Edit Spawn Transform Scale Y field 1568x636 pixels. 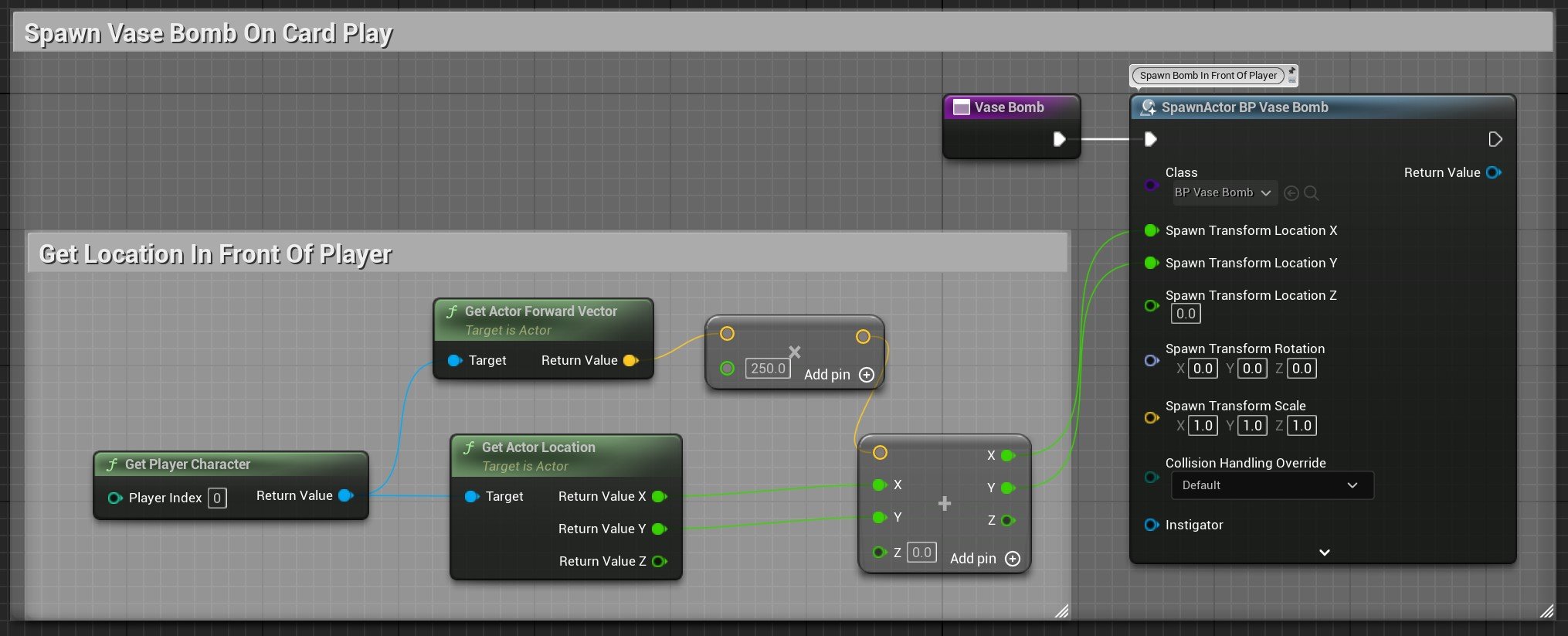(1252, 426)
